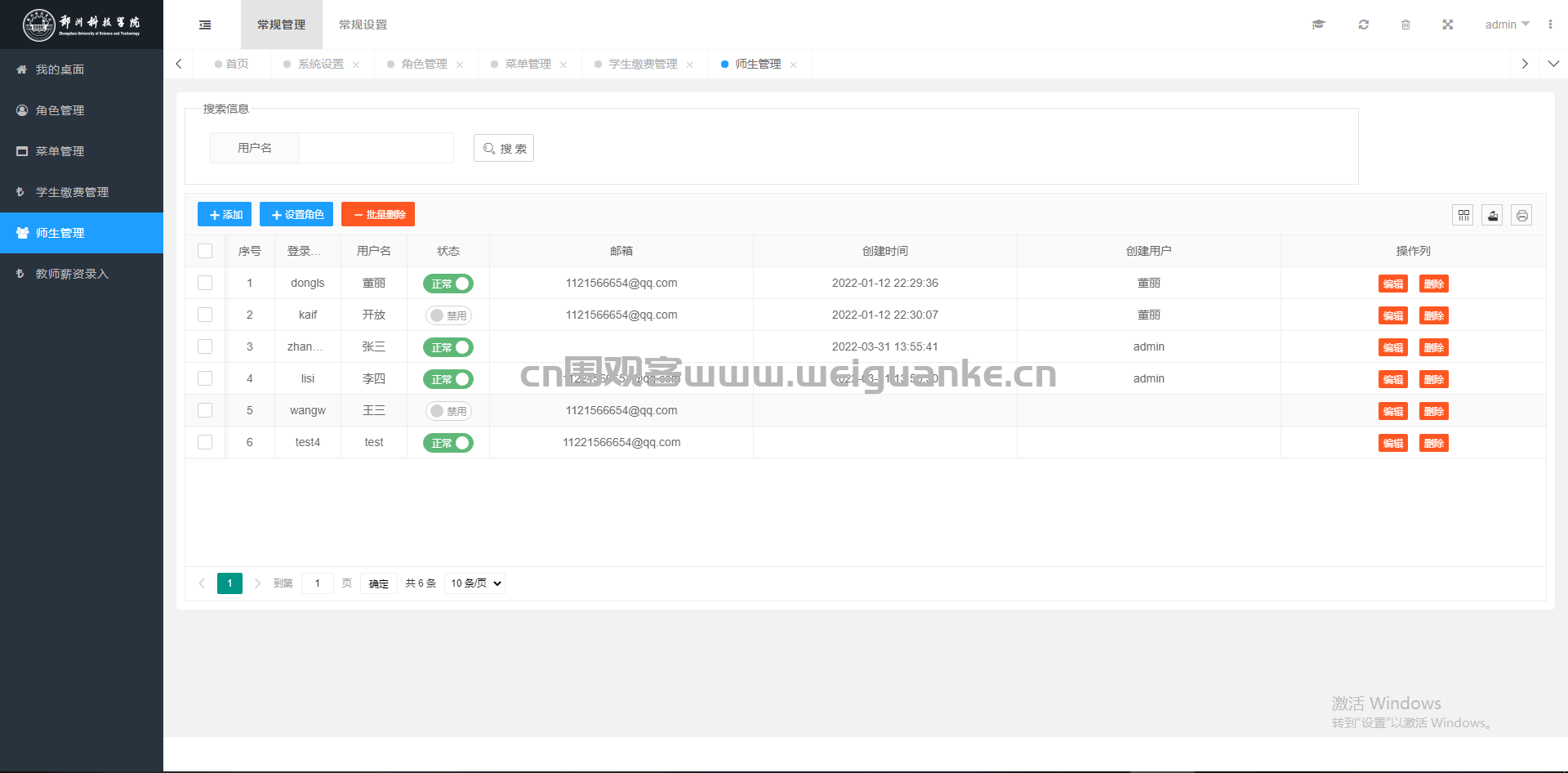Click the table export icon
Viewport: 1568px width, 773px height.
(x=1492, y=215)
